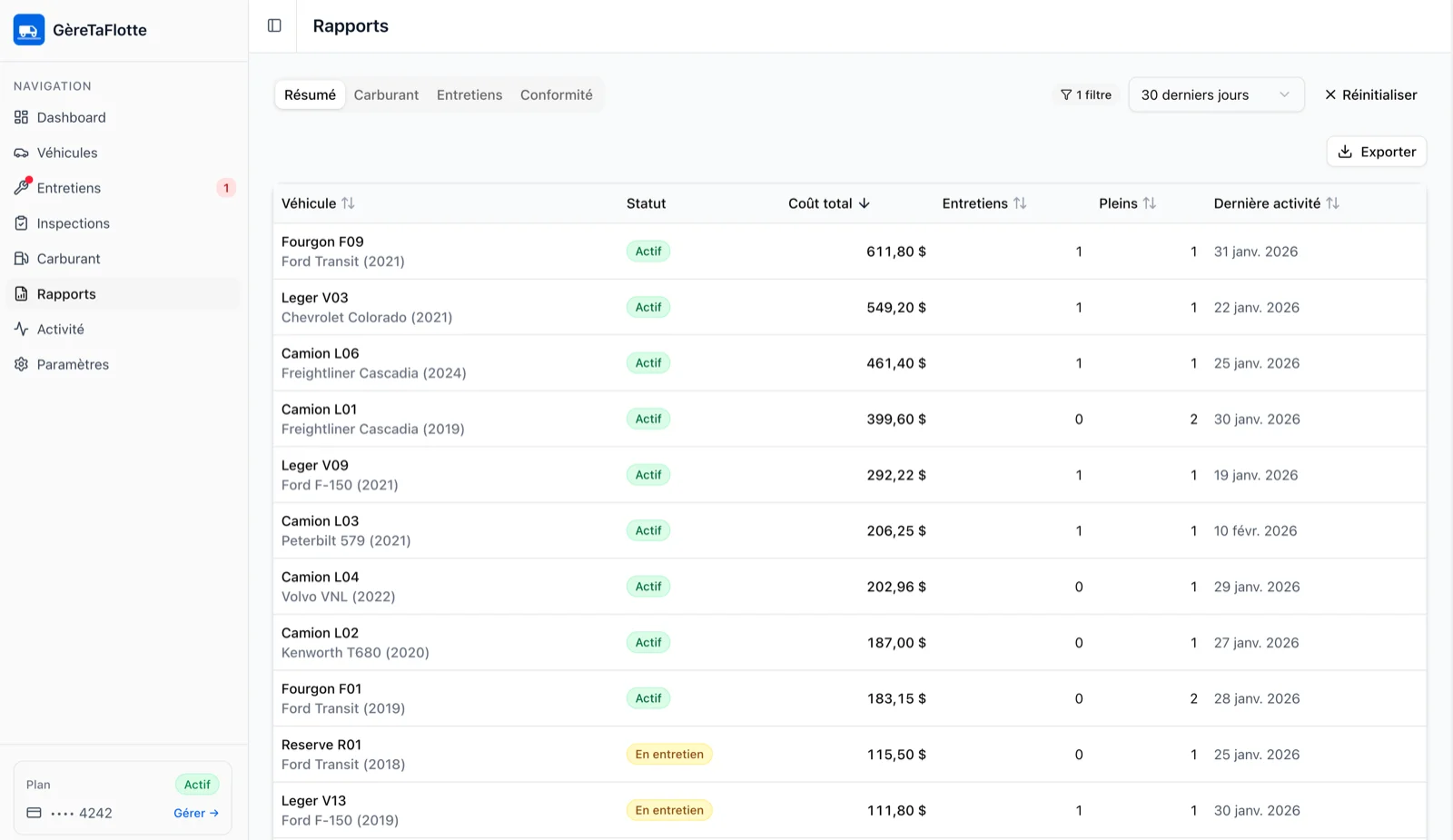Open Paramètres settings in sidebar
Image resolution: width=1453 pixels, height=840 pixels.
tap(73, 364)
